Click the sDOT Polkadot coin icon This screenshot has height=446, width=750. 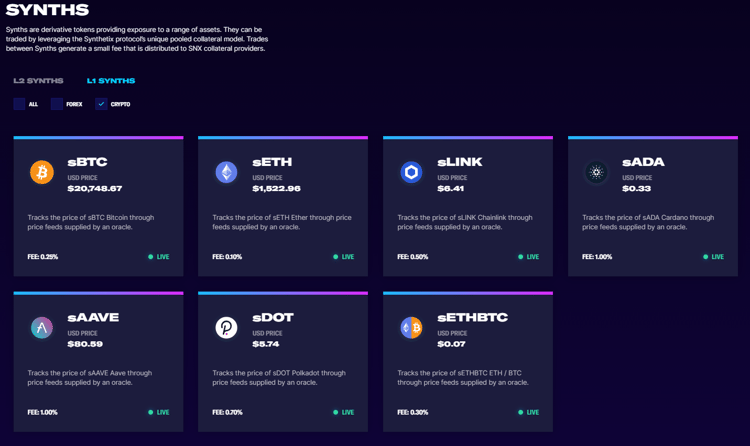pos(227,328)
